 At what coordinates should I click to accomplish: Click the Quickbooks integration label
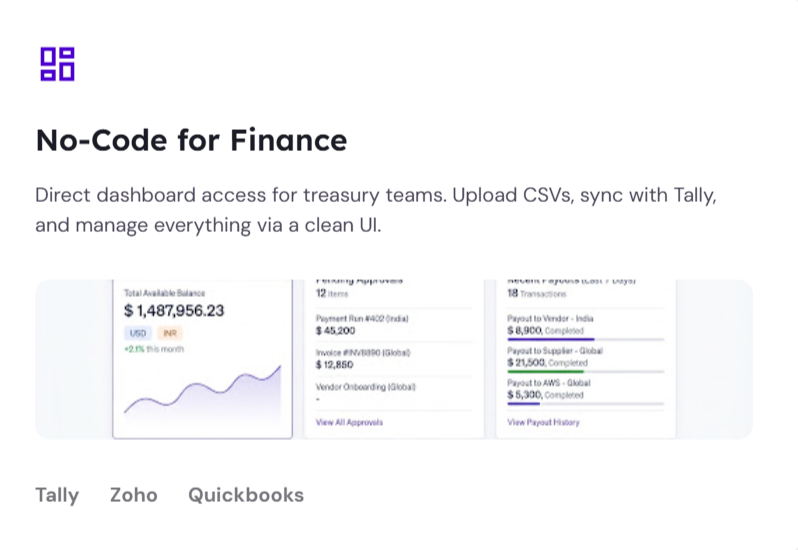pos(246,495)
